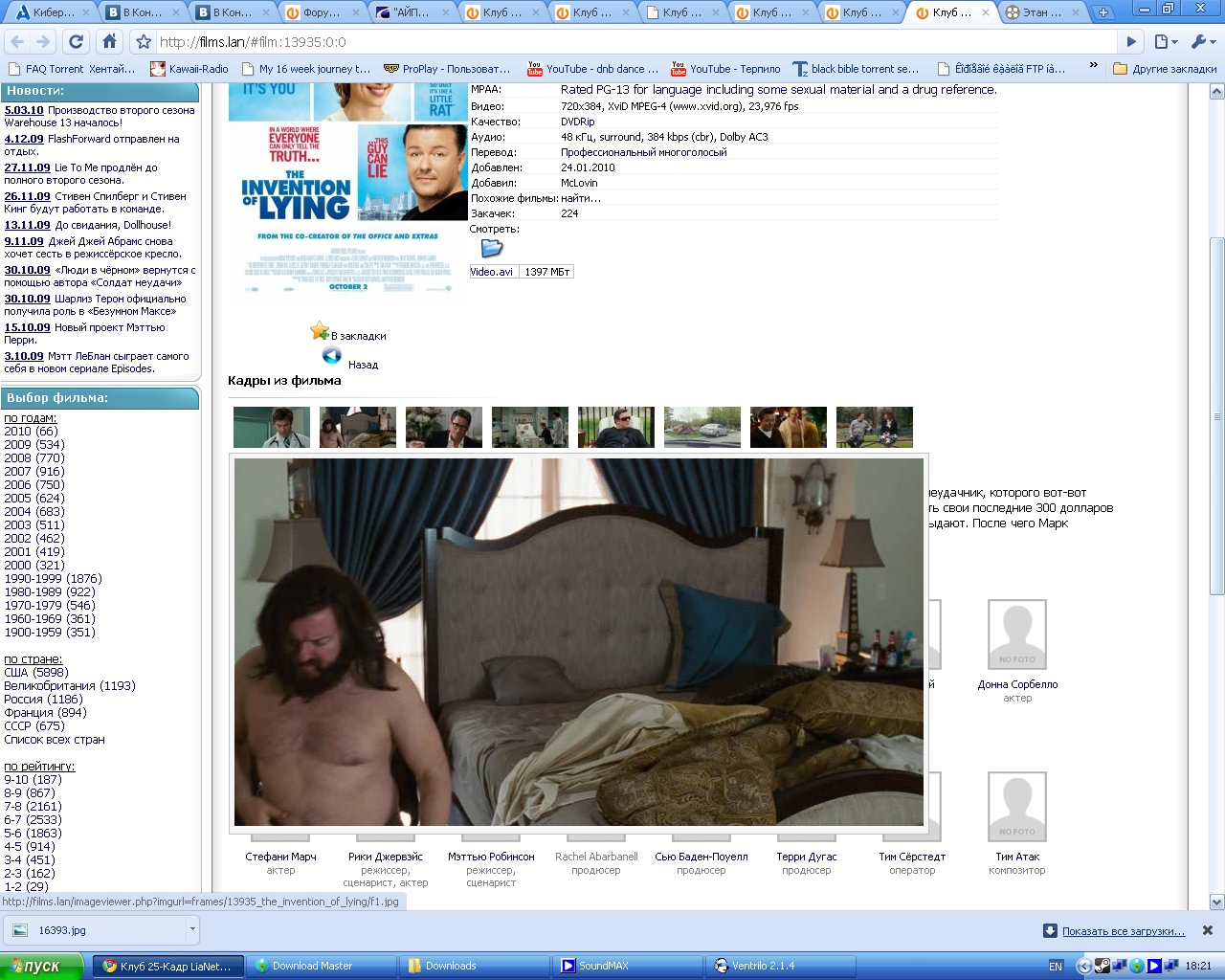
Task: Open the My 16 week journey bookmark
Action: 305,69
